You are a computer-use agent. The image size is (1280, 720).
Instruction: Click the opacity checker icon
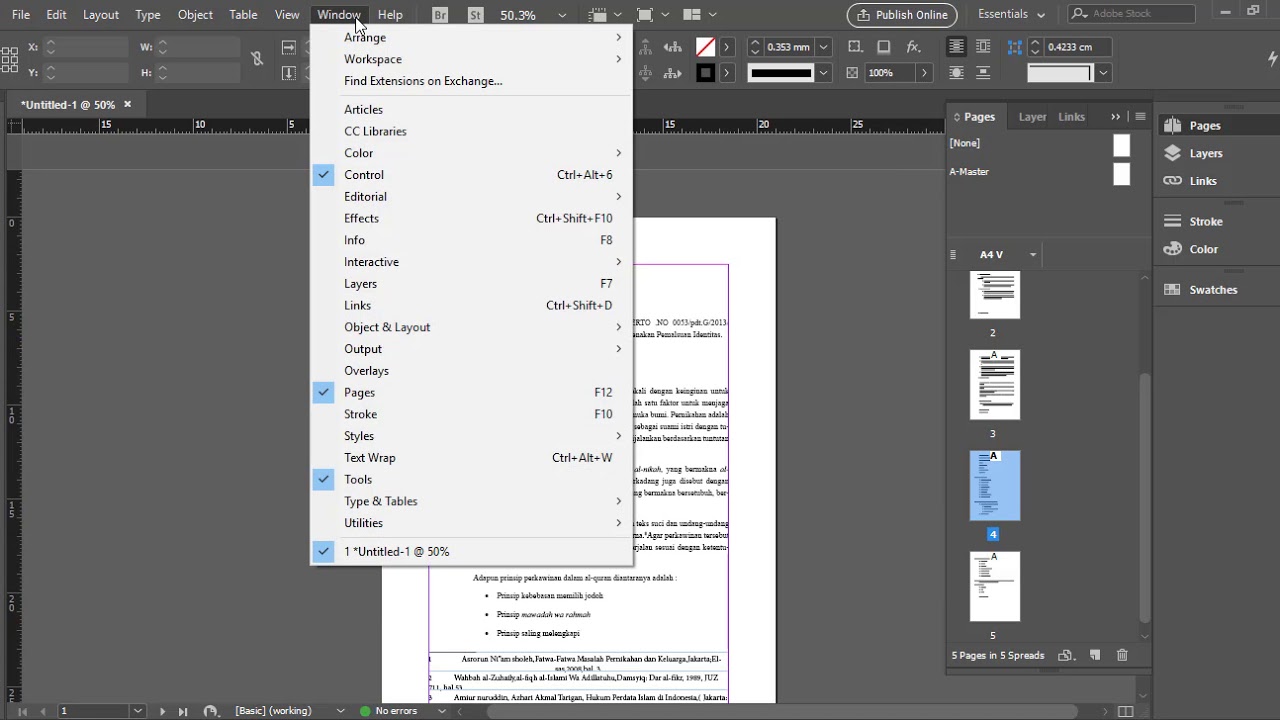[852, 73]
